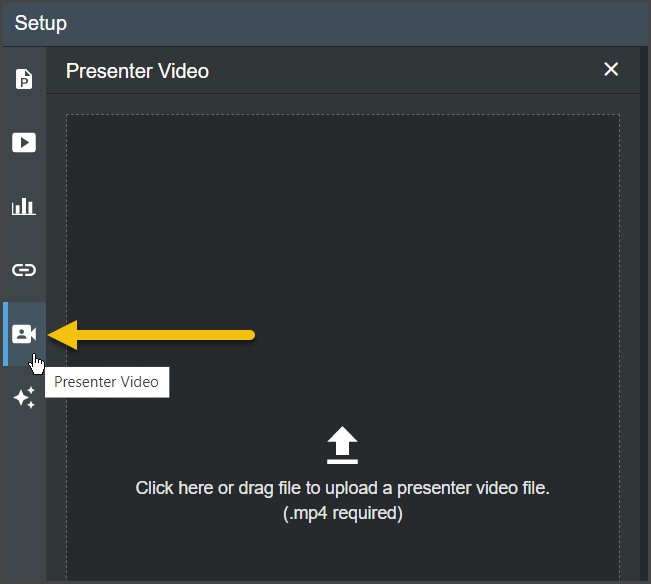Open the AI sparkles icon in sidebar

click(x=24, y=398)
